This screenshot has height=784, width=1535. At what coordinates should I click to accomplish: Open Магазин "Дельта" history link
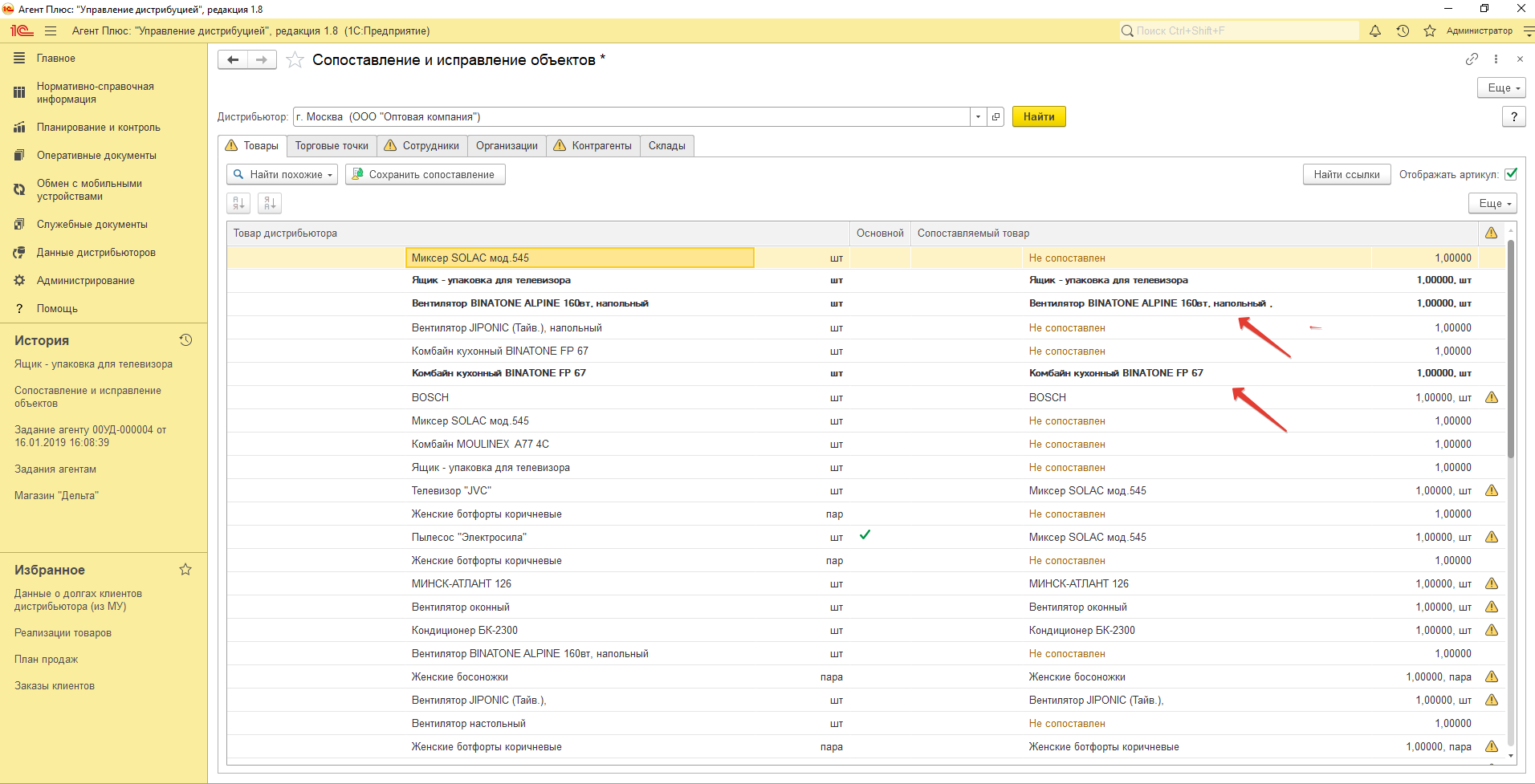(56, 496)
